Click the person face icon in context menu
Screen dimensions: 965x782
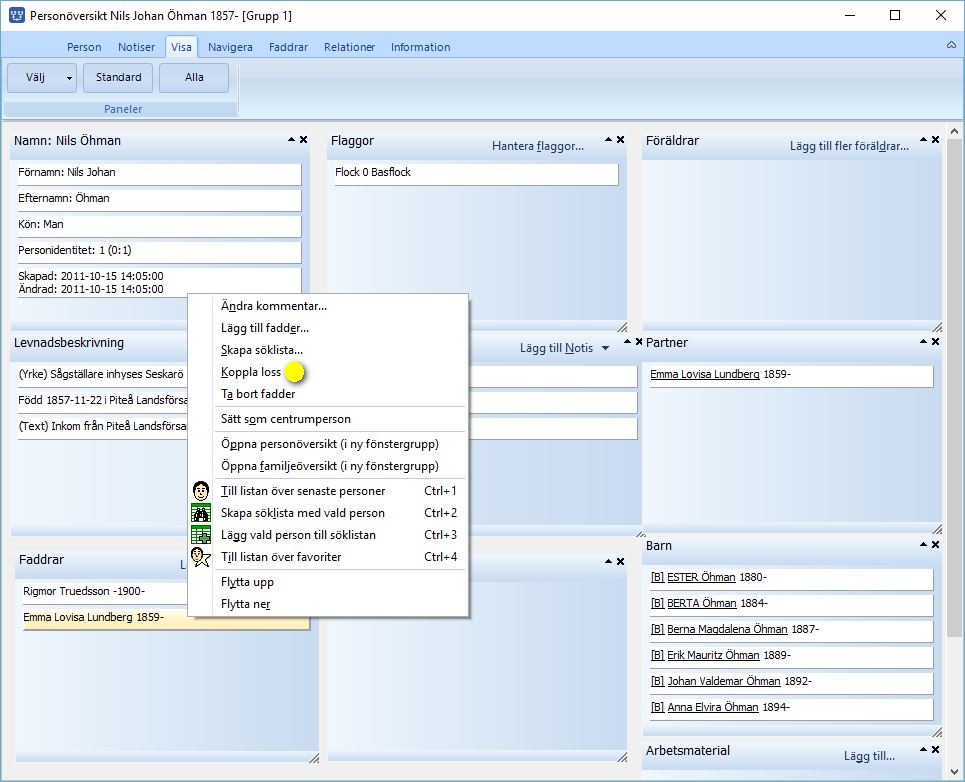click(201, 491)
